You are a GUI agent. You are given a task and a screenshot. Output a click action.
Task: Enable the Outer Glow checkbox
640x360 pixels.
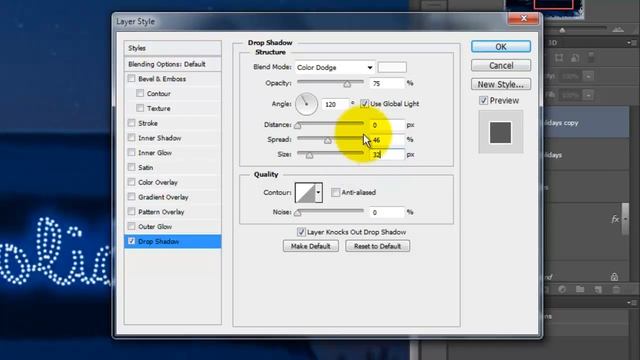pyautogui.click(x=131, y=226)
